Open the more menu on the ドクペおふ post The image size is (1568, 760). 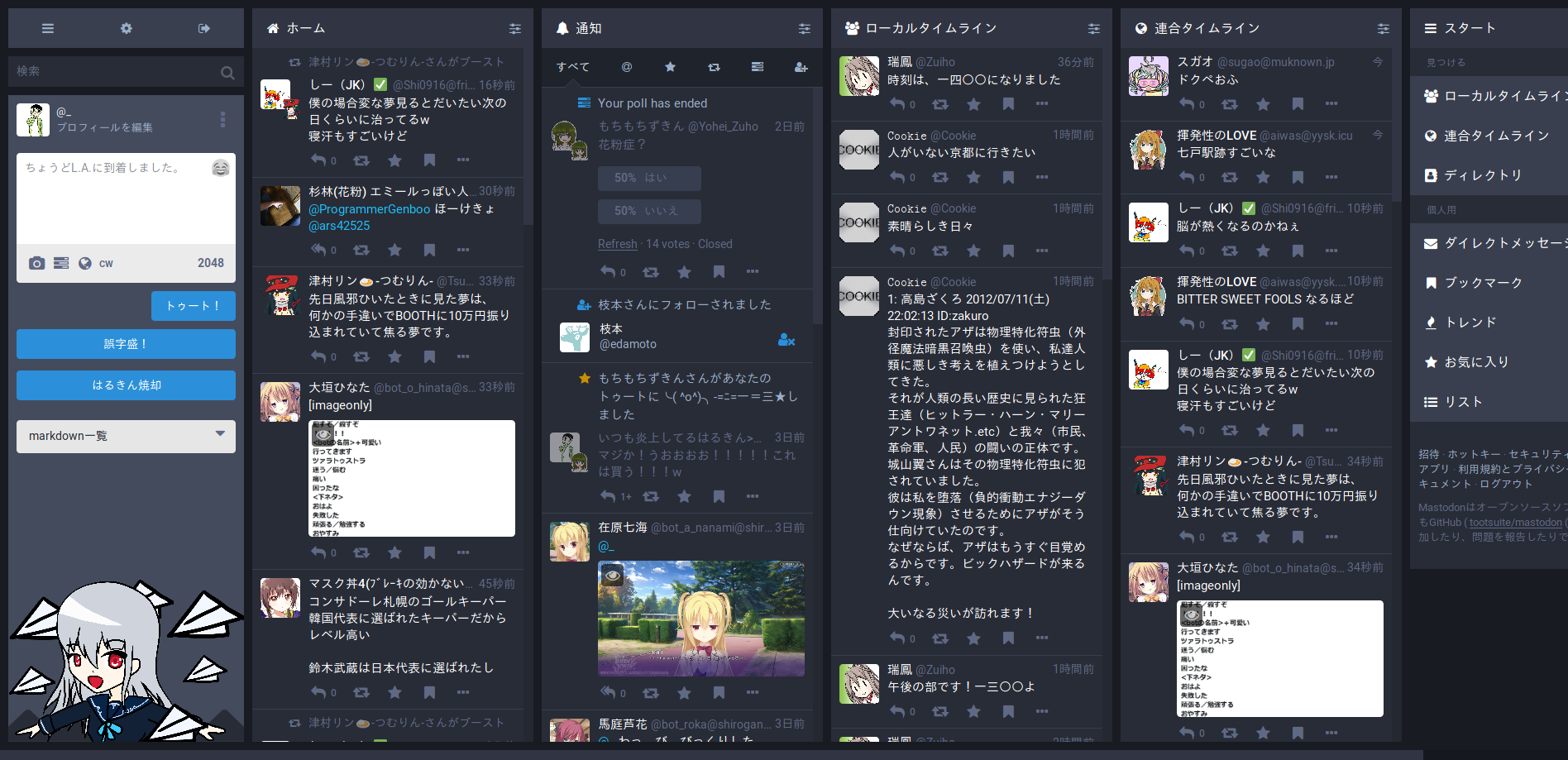point(1331,104)
